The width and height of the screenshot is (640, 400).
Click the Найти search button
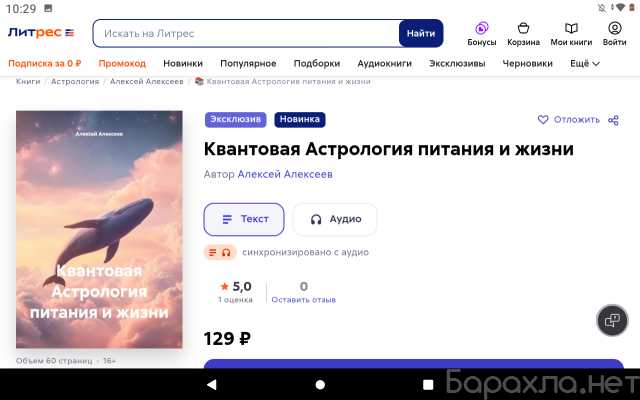pos(421,33)
